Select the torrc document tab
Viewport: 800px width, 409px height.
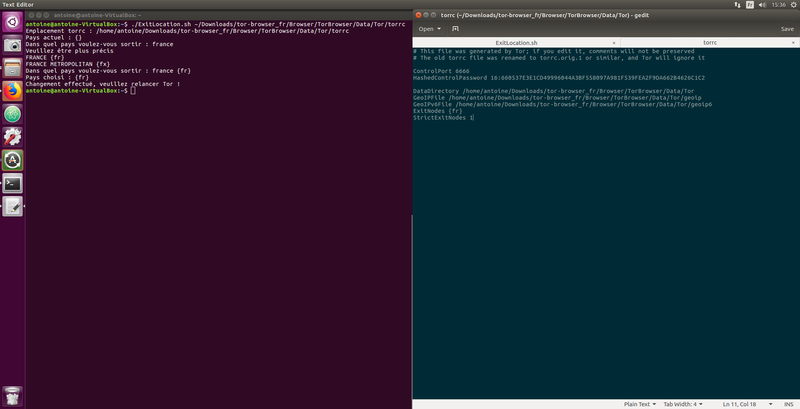(x=709, y=43)
